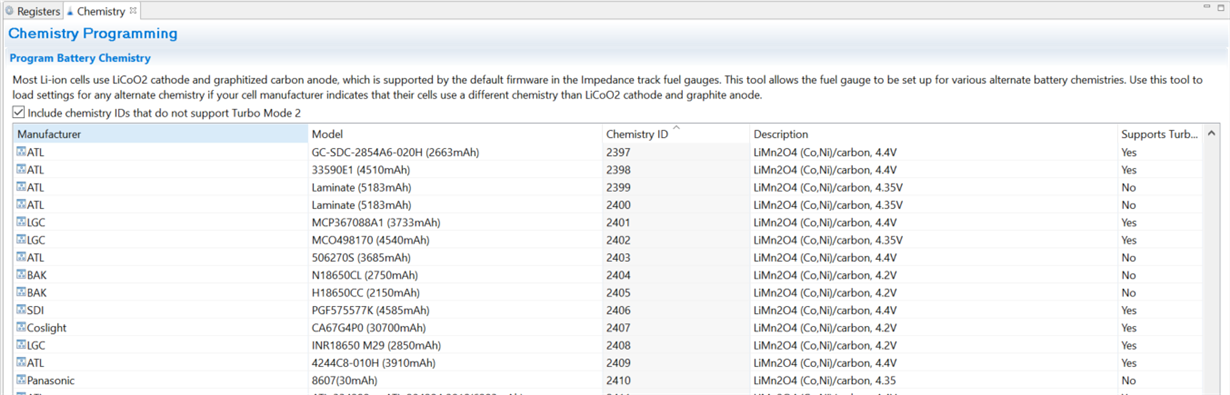This screenshot has width=1230, height=395.
Task: Click the scrollbar up arrow in table
Action: click(x=1212, y=133)
